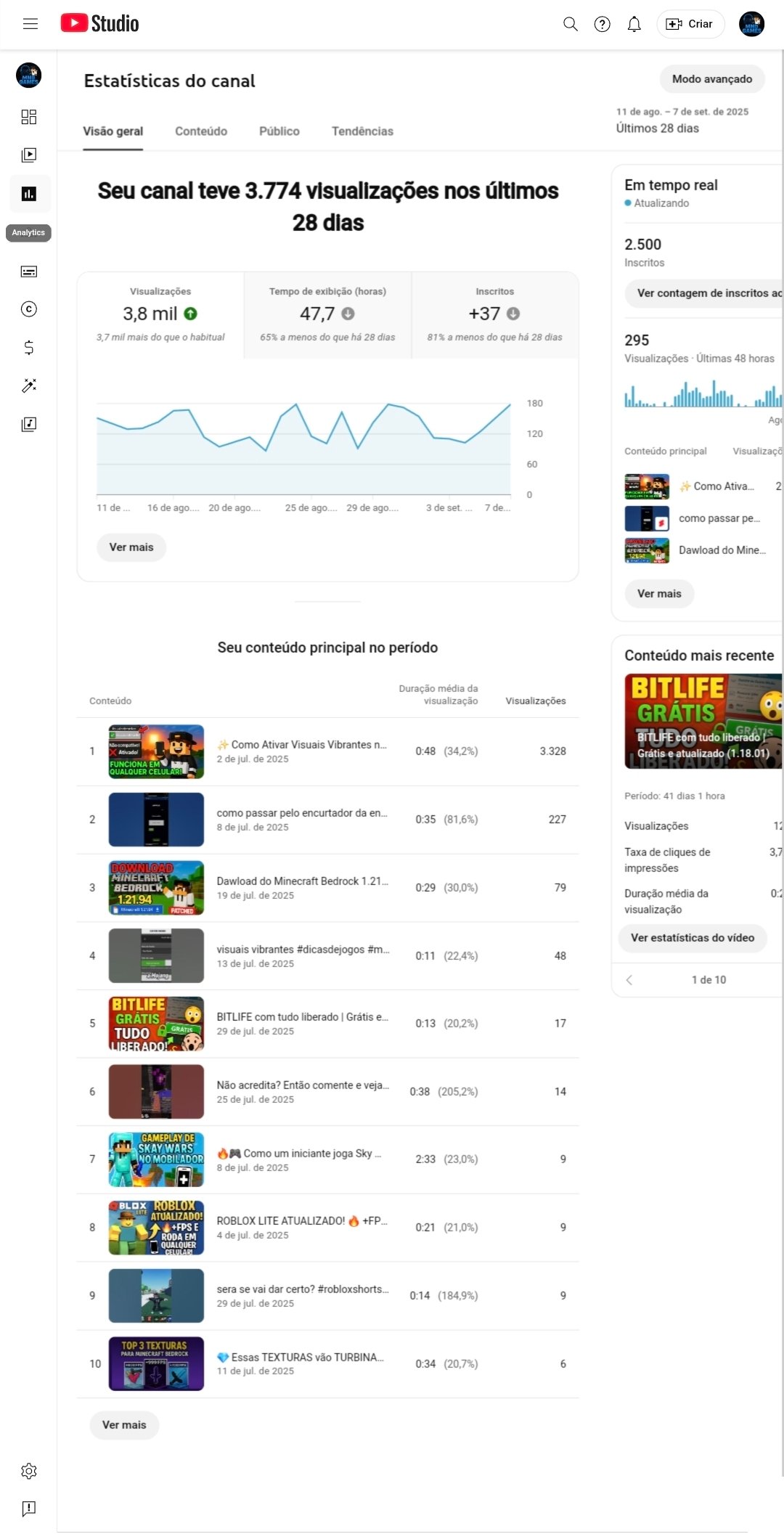Click the 48-hour realtime bar chart
Image resolution: width=784 pixels, height=1534 pixels.
tap(703, 393)
